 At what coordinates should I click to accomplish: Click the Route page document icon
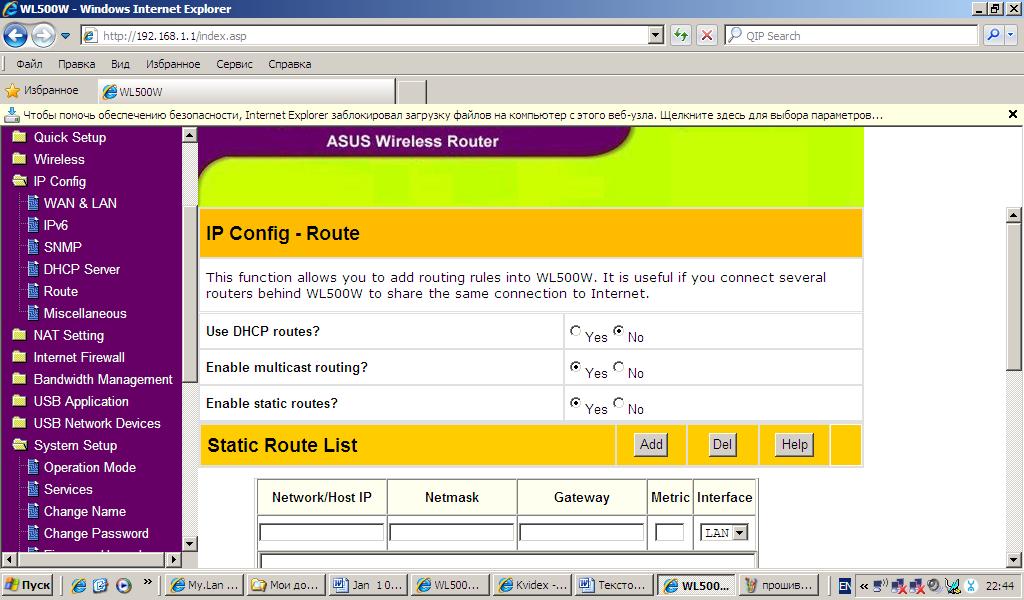33,291
